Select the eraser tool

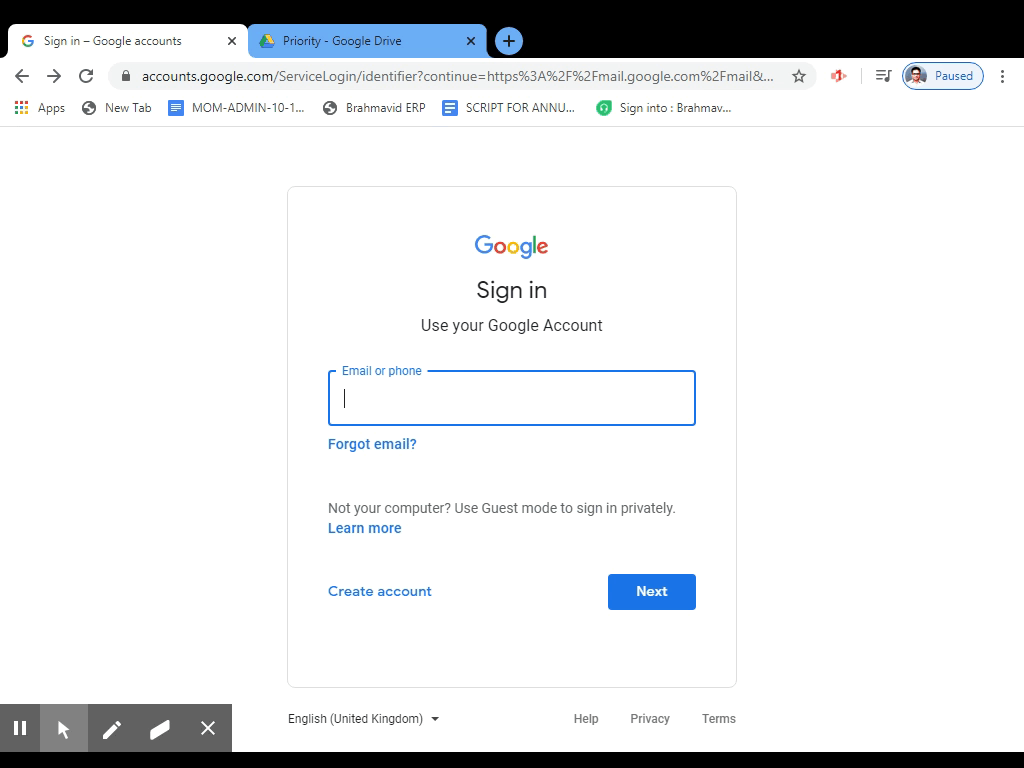[x=159, y=728]
